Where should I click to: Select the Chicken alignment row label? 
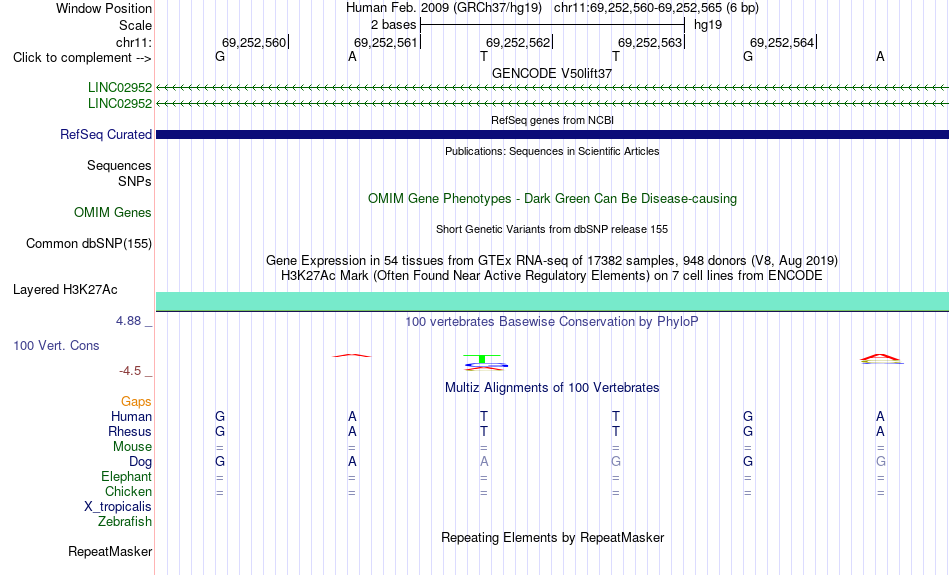128,491
